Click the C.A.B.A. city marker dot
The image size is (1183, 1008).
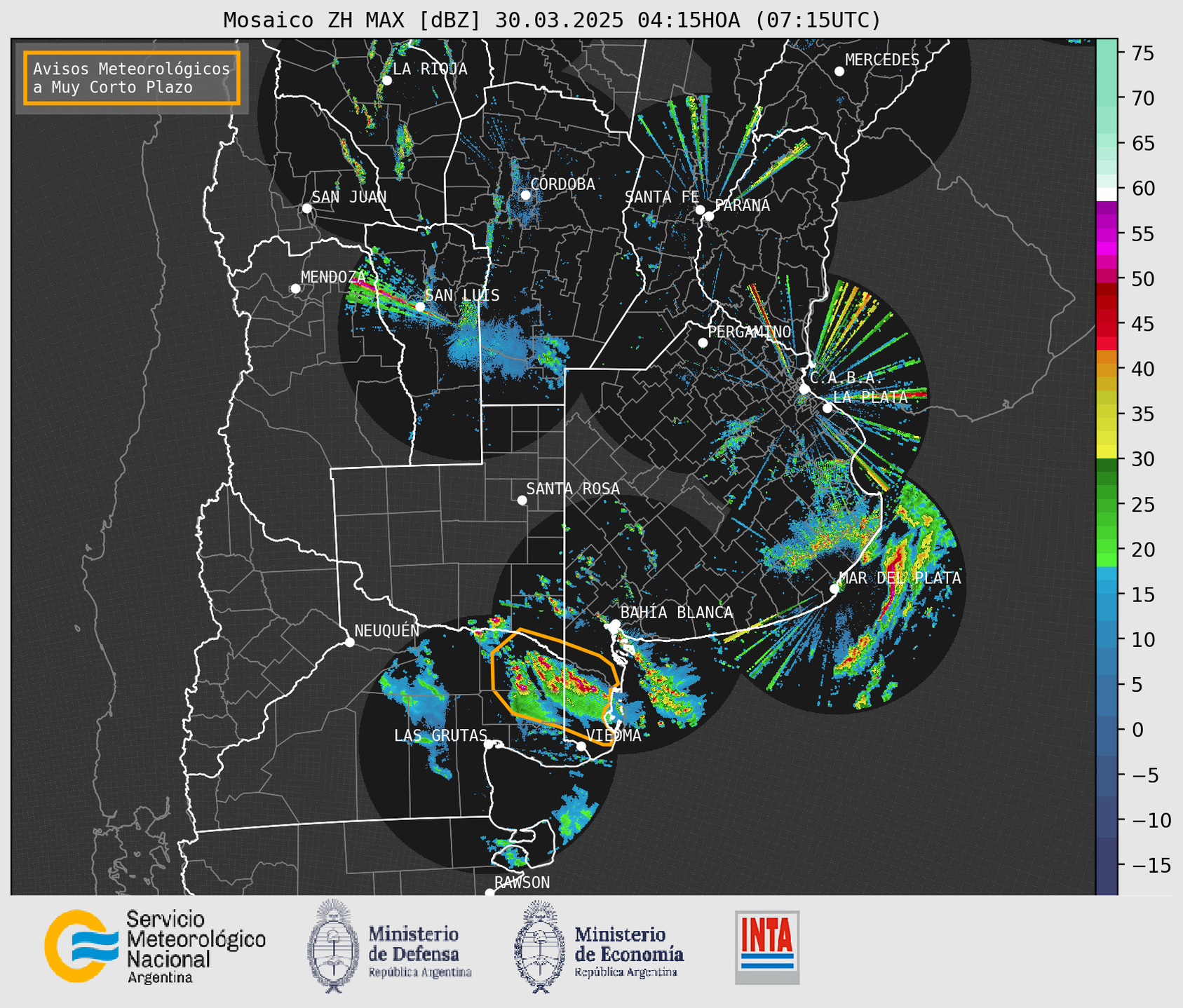[804, 389]
